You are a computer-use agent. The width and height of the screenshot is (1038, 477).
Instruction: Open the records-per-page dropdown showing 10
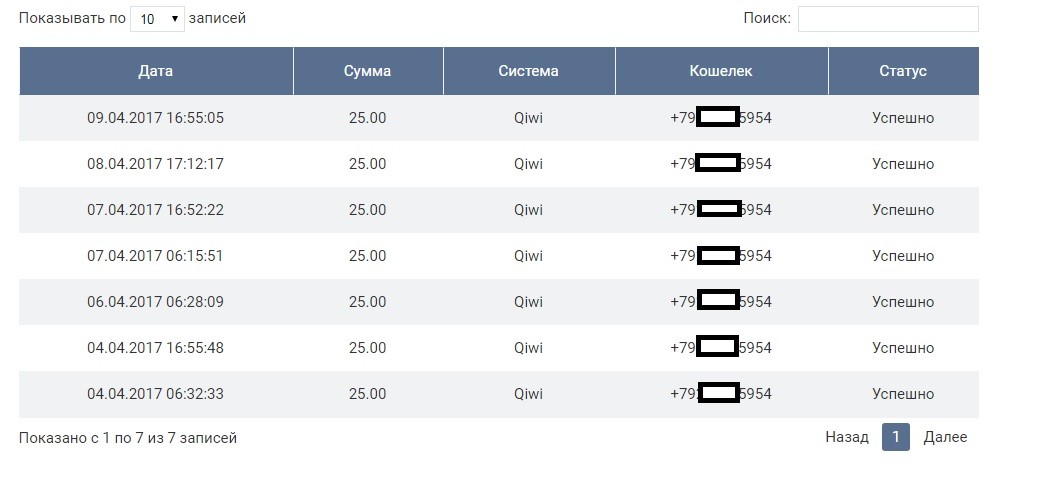[x=157, y=19]
